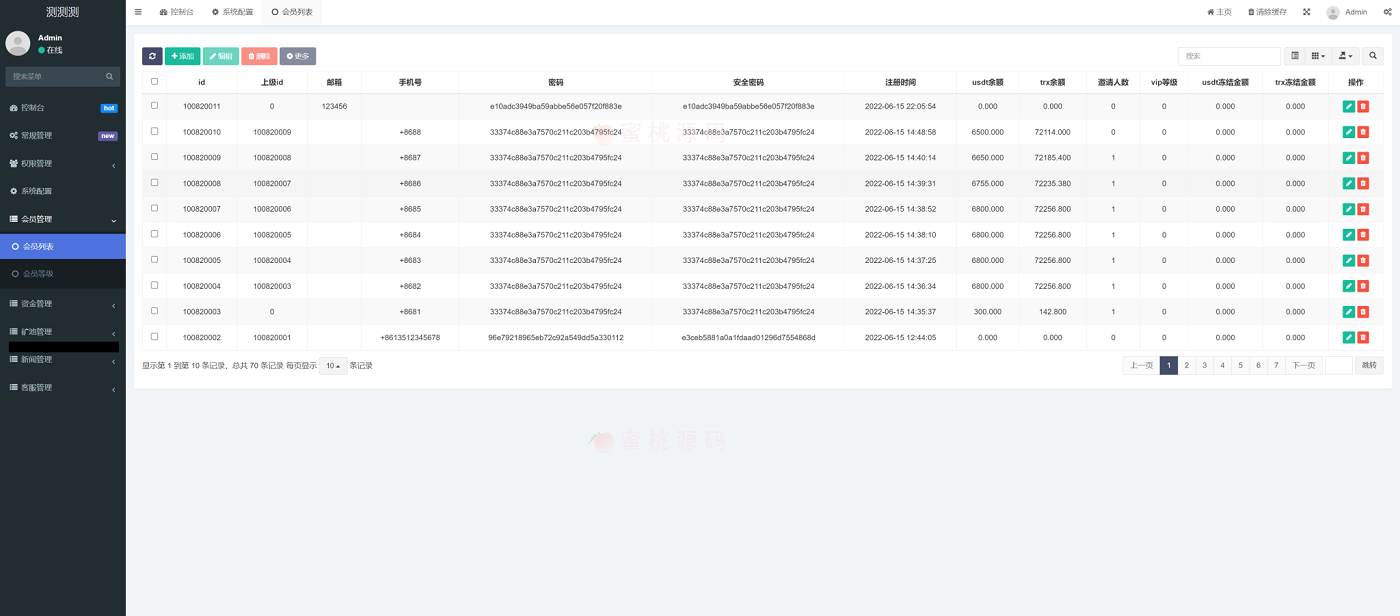Open 会员等级 in the sidebar
Screen dimensions: 1400x616
point(38,273)
